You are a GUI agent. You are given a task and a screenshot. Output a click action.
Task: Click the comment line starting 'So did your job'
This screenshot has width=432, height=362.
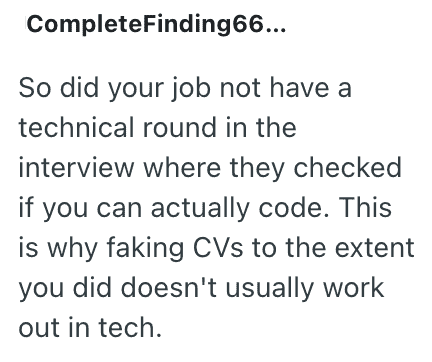185,88
